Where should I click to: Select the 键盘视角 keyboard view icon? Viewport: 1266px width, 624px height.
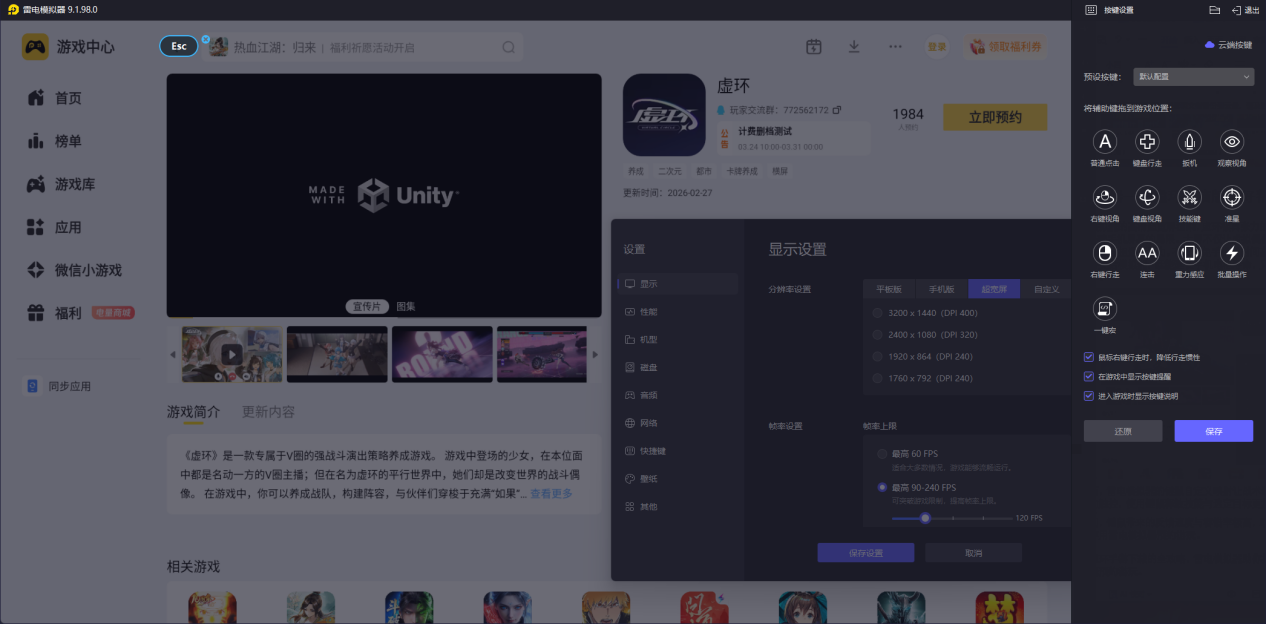pos(1147,197)
